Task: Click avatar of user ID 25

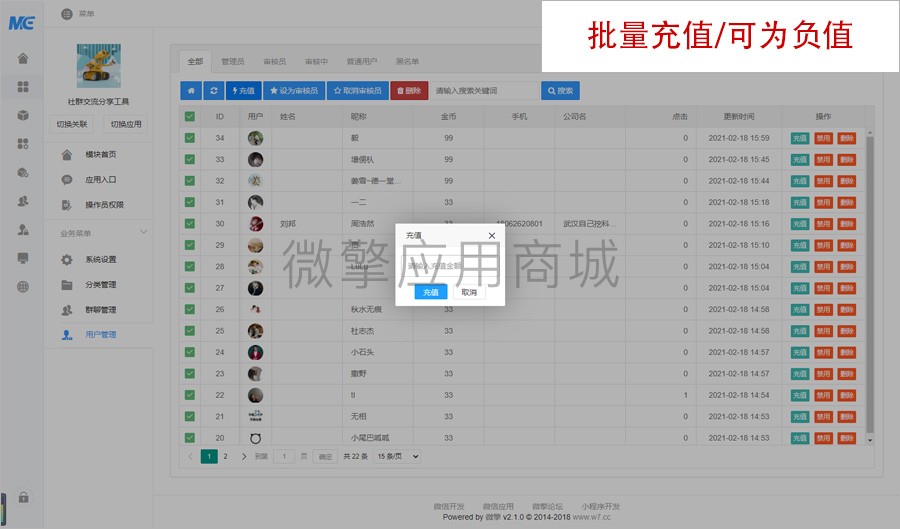Action: click(255, 330)
